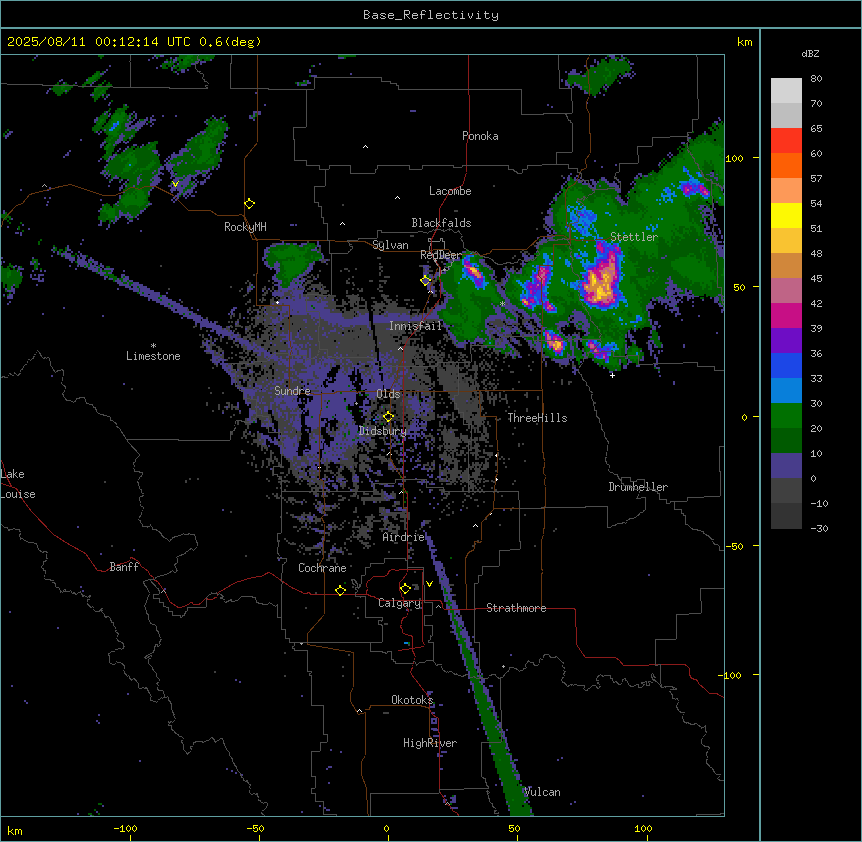Click the -50 tick on right km axis
This screenshot has width=862, height=842.
pyautogui.click(x=734, y=546)
